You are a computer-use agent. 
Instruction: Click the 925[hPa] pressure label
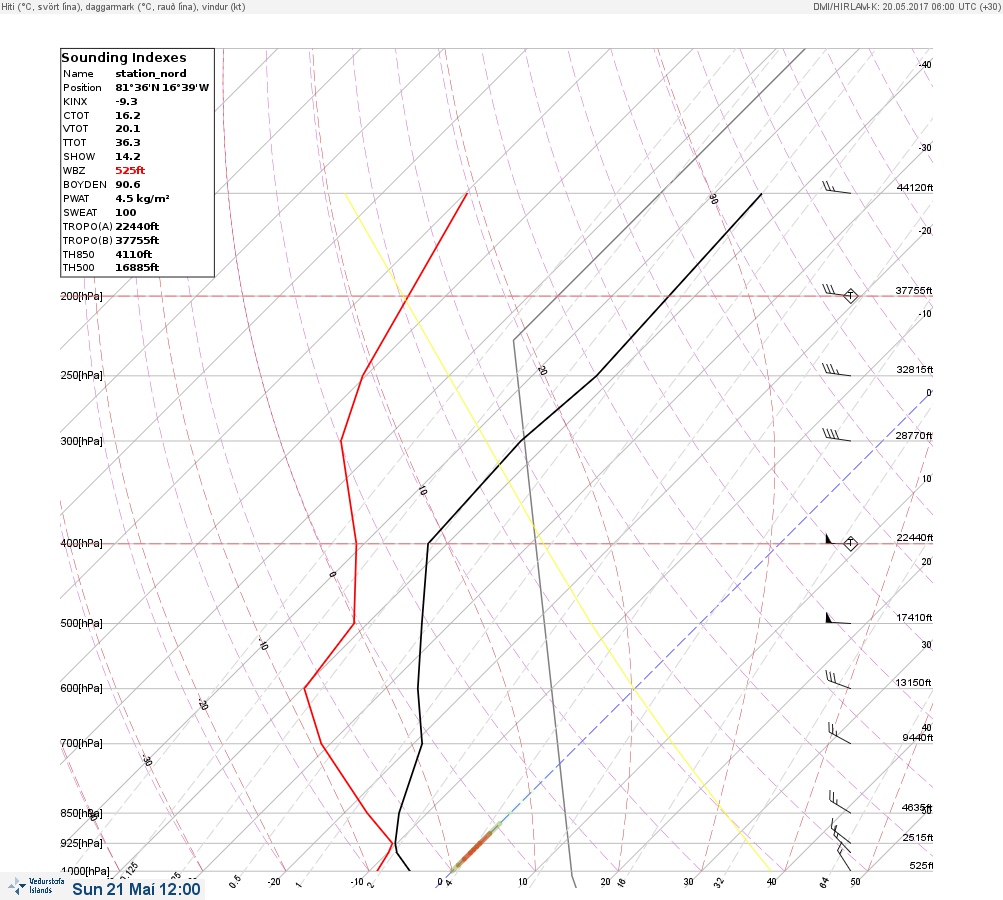pos(81,843)
